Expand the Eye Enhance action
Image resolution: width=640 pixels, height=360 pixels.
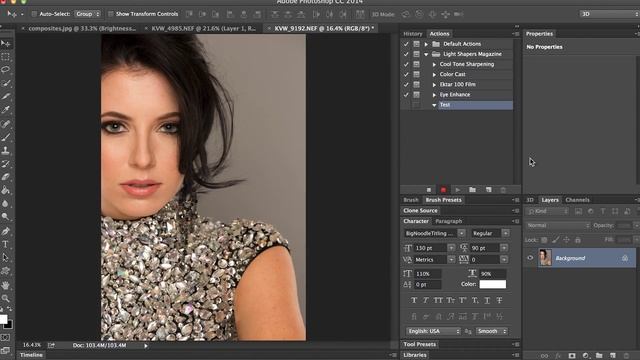434,95
